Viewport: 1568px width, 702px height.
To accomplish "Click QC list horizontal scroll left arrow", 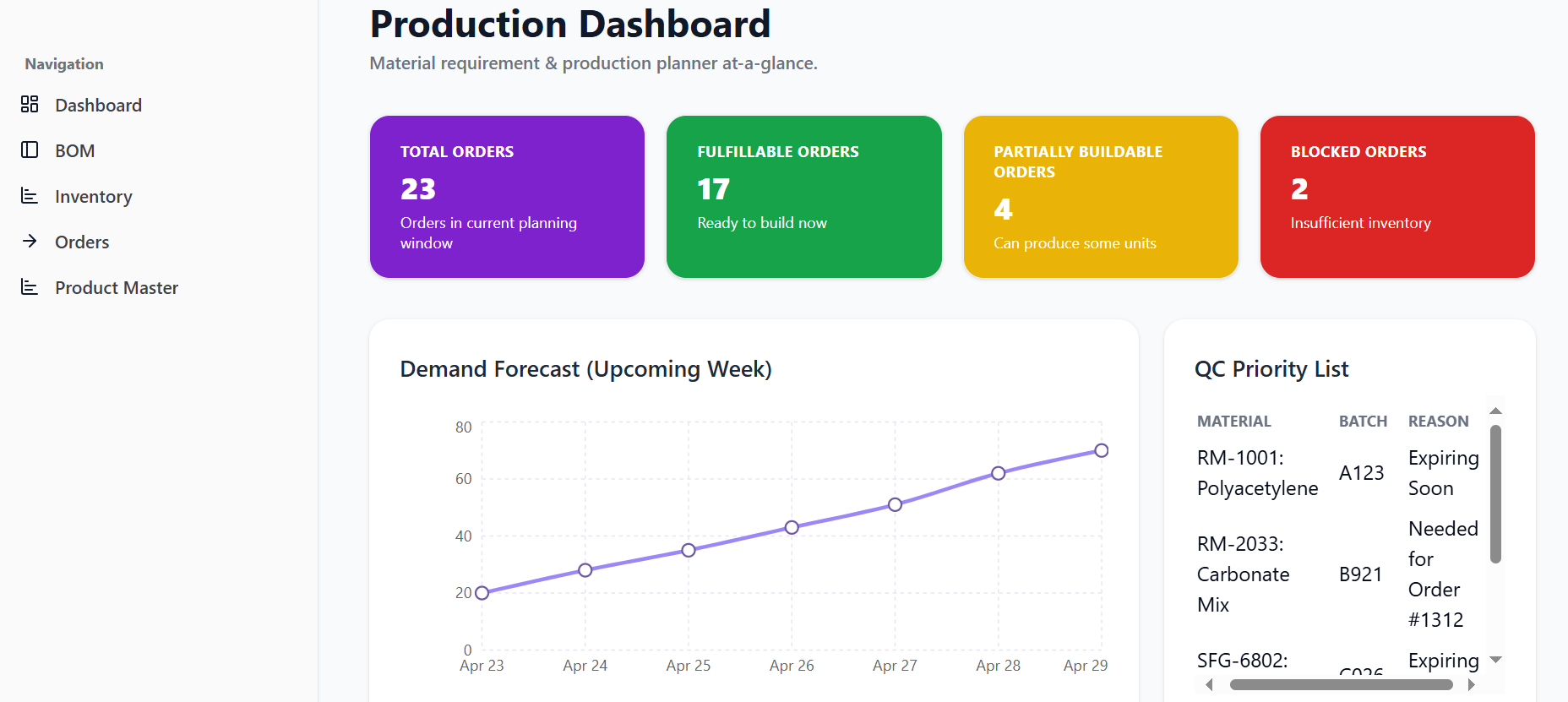I will click(1209, 685).
